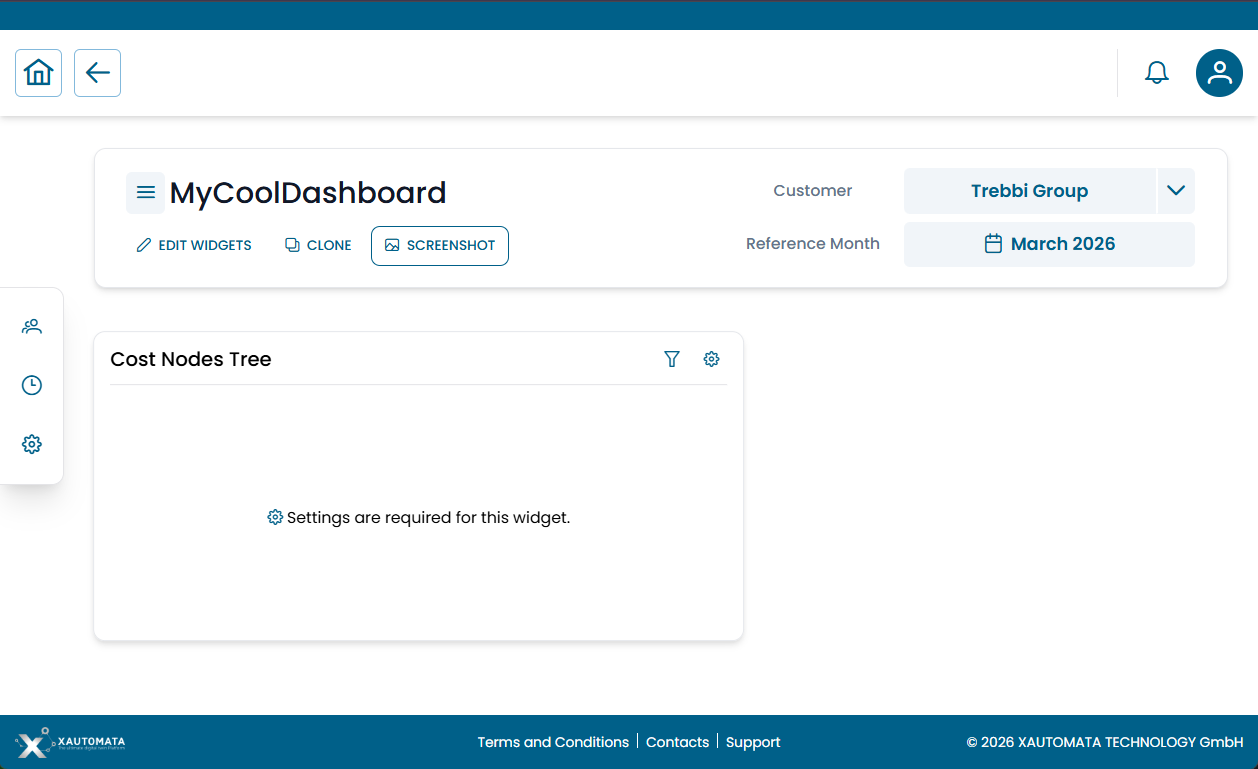The height and width of the screenshot is (769, 1258).
Task: Open Terms and Conditions link
Action: pyautogui.click(x=553, y=742)
